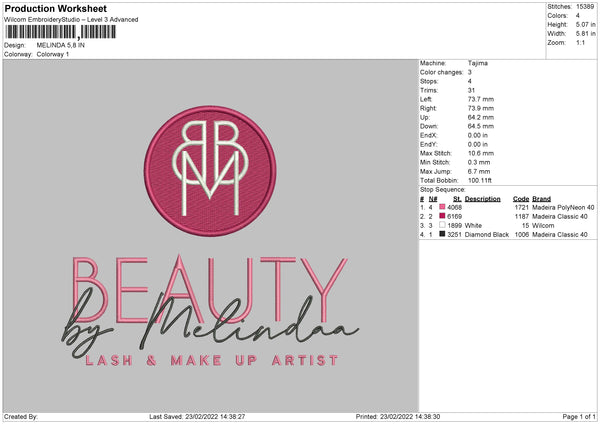
Task: Click the Colors value 4
Action: 578,16
